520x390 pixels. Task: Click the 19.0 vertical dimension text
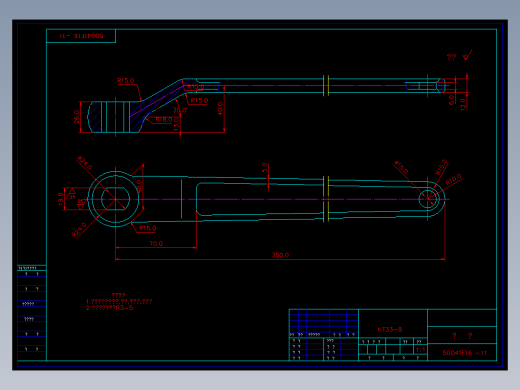point(61,199)
